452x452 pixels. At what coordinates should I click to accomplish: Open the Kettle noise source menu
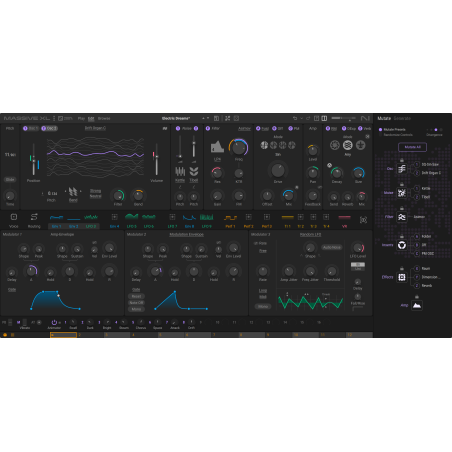(180, 180)
